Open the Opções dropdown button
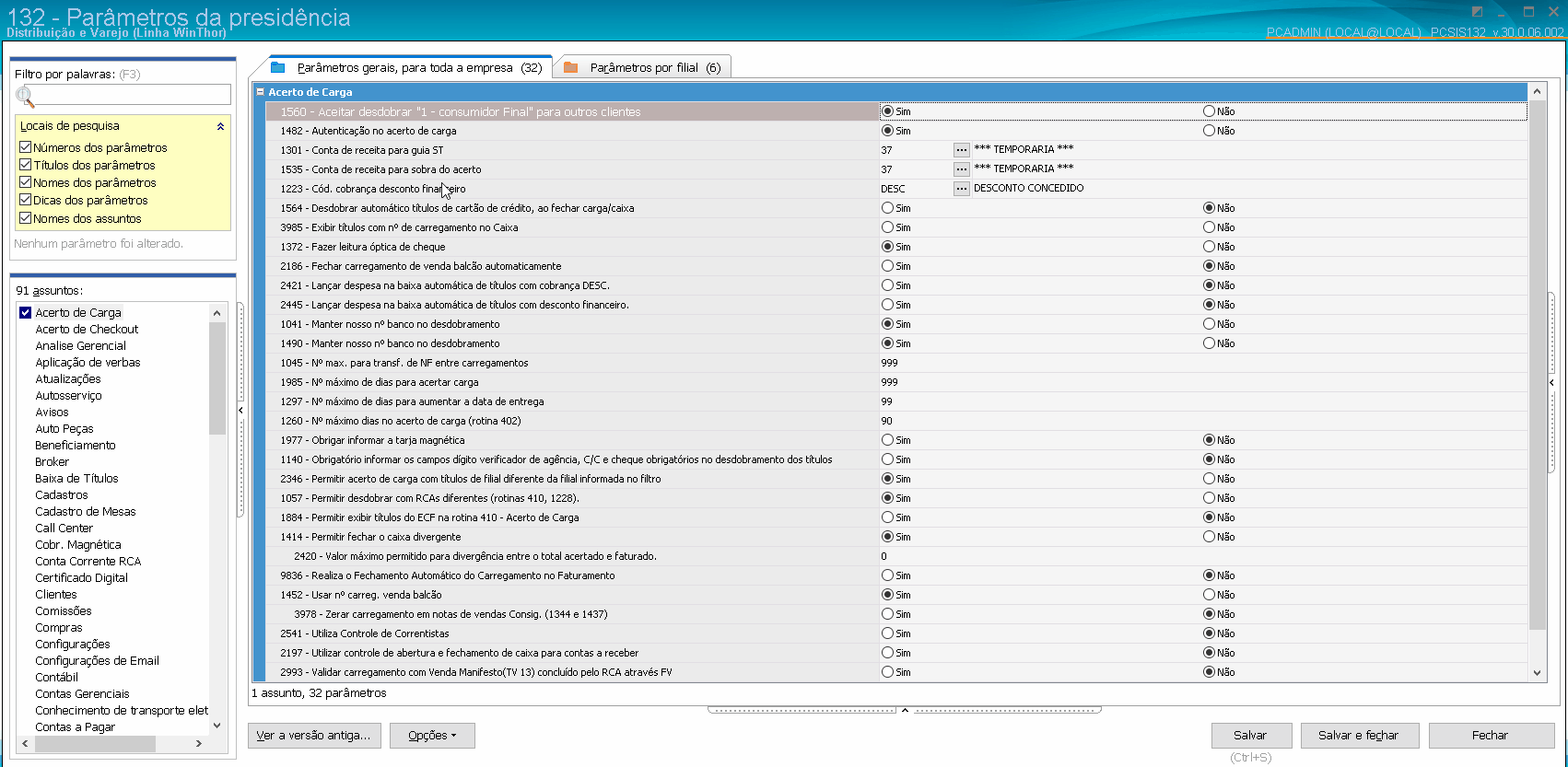This screenshot has width=1568, height=767. [x=432, y=736]
